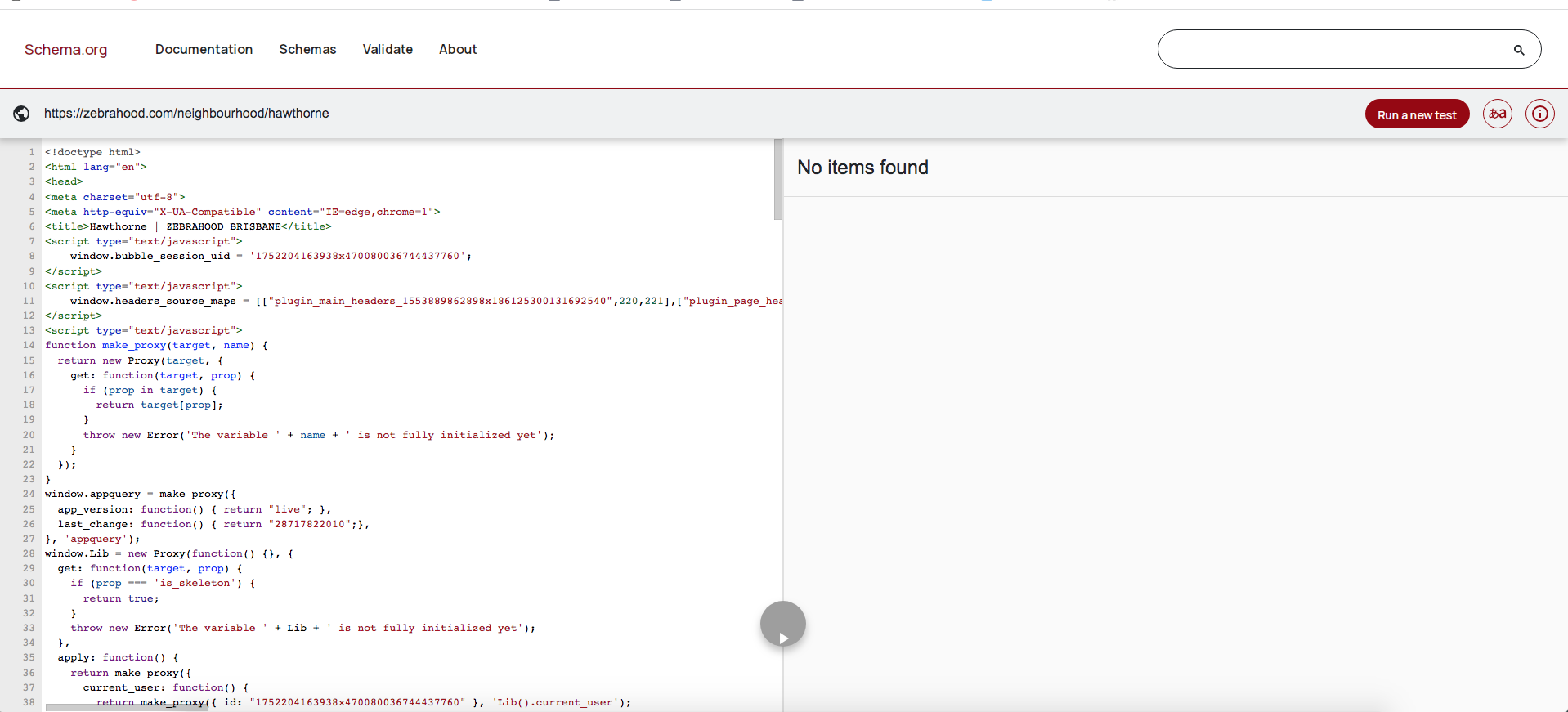1568x712 pixels.
Task: Click the "window.appquery = make_proxy({" line
Action: (141, 494)
